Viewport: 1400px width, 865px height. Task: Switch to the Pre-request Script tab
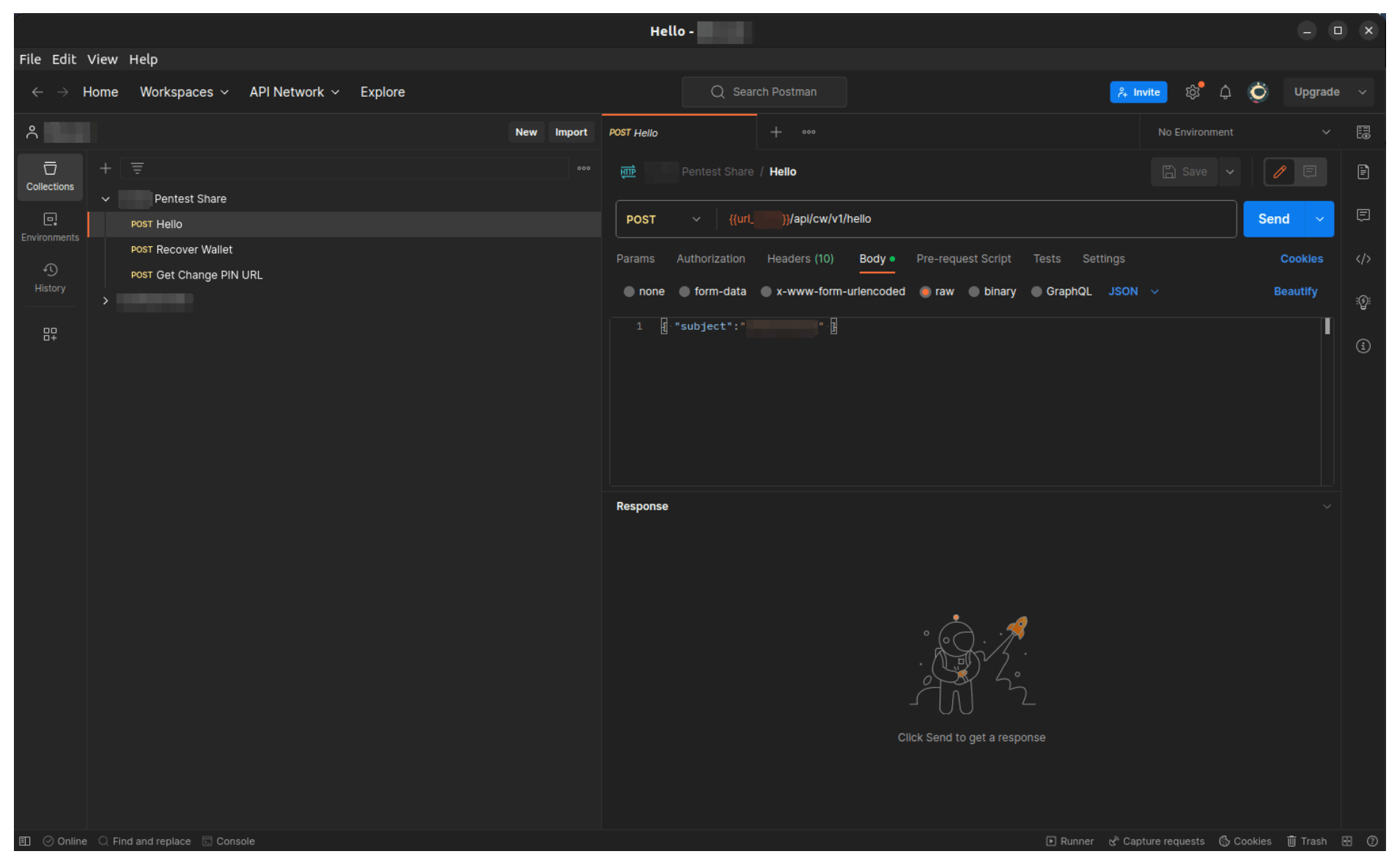tap(964, 259)
